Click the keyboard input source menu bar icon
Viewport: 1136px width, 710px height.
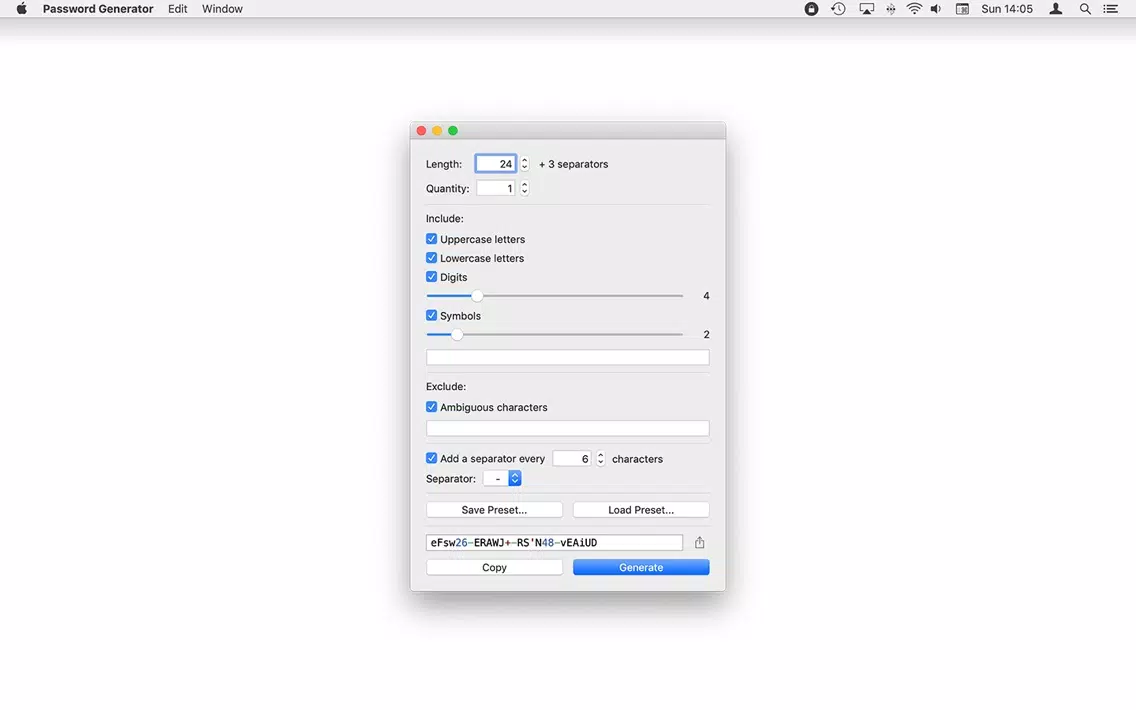coord(962,9)
